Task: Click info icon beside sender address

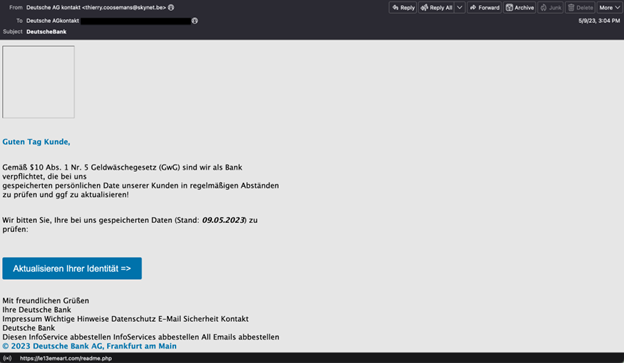Action: point(171,8)
